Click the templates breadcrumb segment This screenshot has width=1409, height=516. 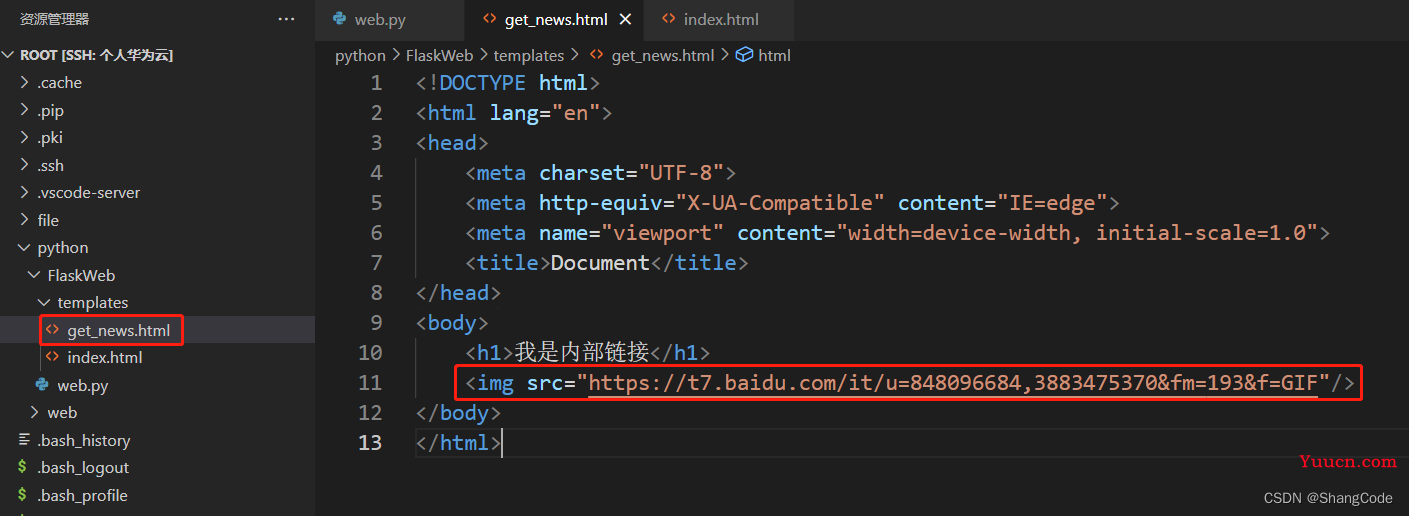(x=529, y=55)
